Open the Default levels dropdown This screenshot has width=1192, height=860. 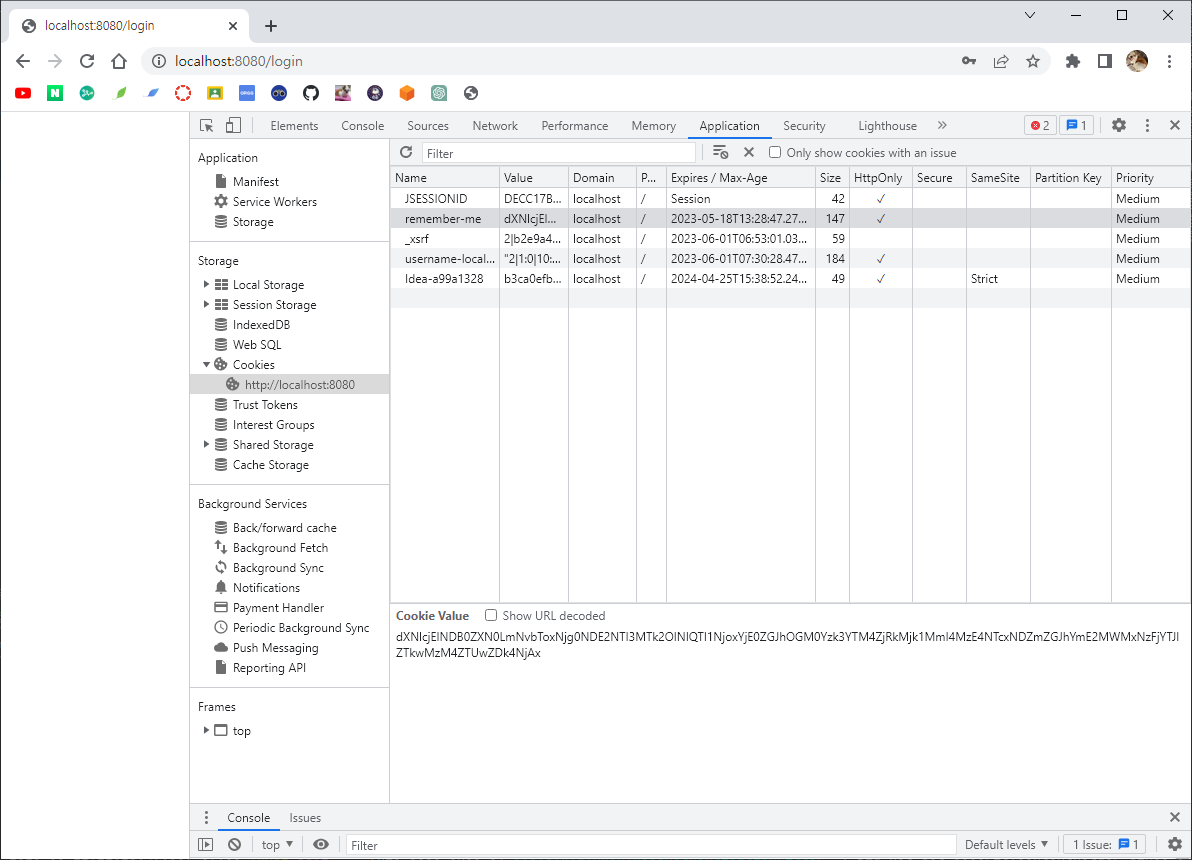[x=1007, y=844]
